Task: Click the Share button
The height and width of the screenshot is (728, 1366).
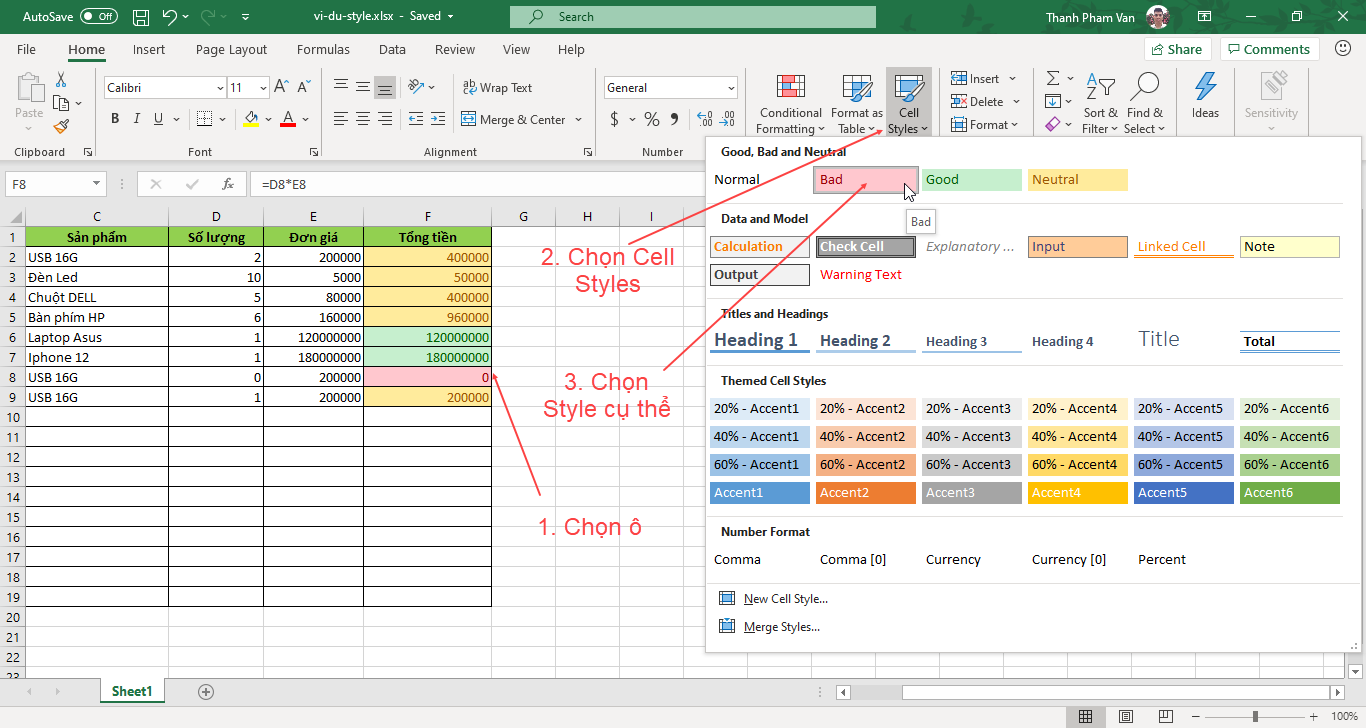Action: pos(1178,49)
